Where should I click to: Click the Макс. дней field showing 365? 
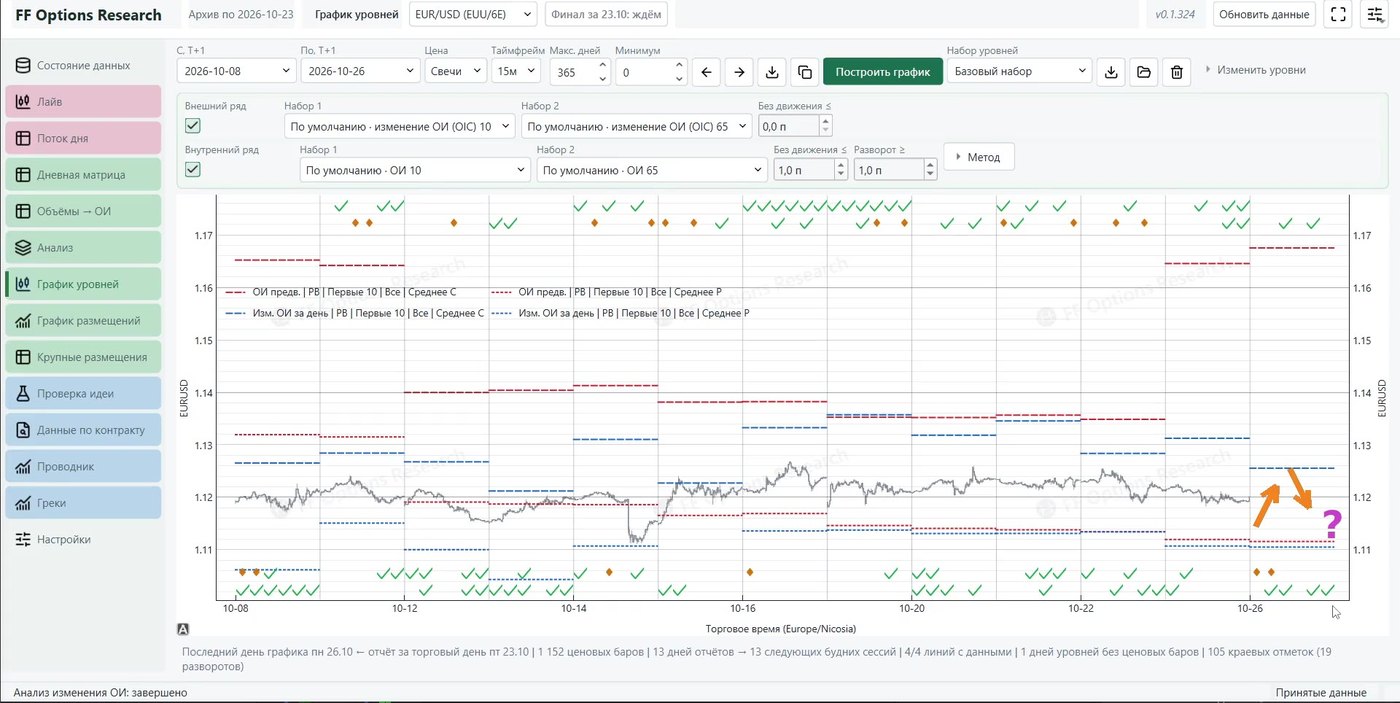tap(579, 72)
